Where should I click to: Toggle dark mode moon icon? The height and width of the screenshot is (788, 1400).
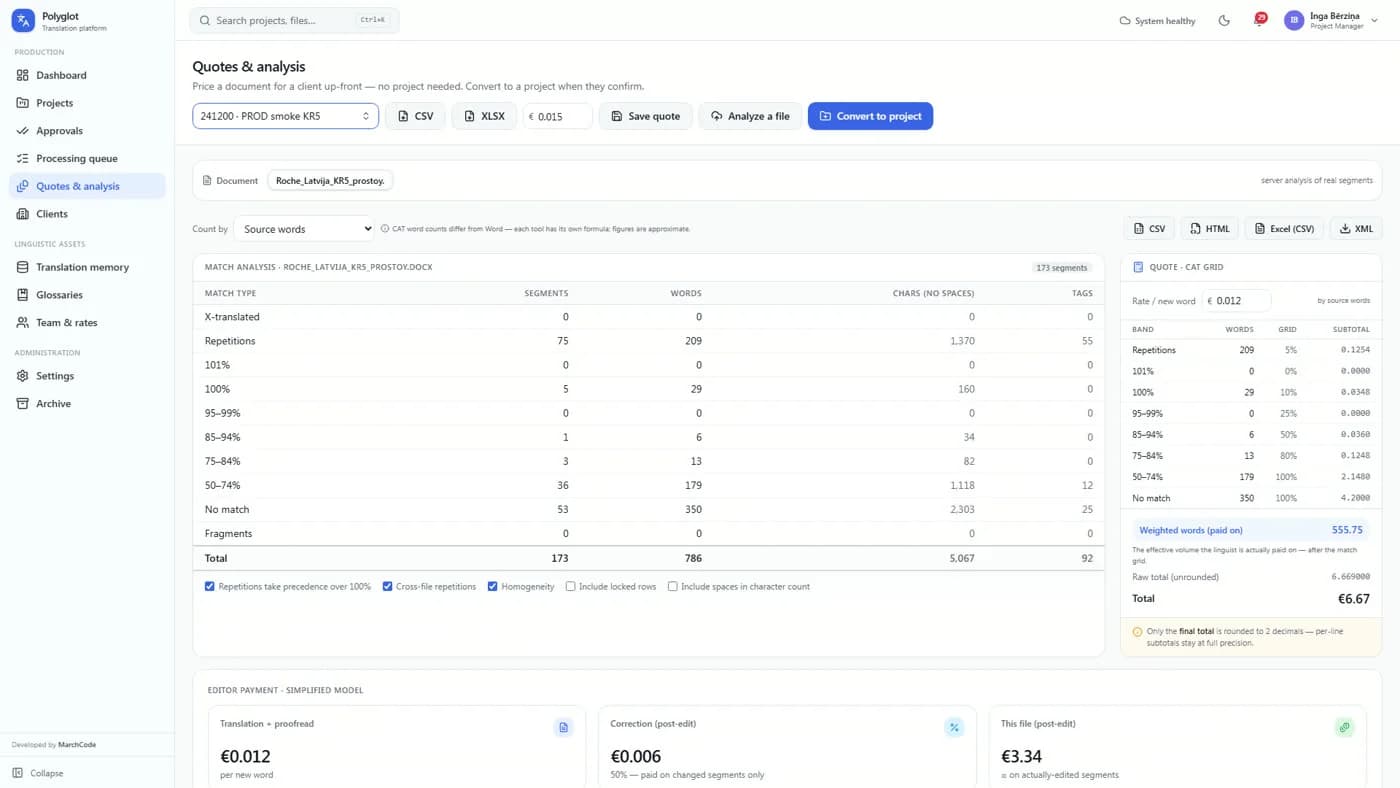[1224, 20]
